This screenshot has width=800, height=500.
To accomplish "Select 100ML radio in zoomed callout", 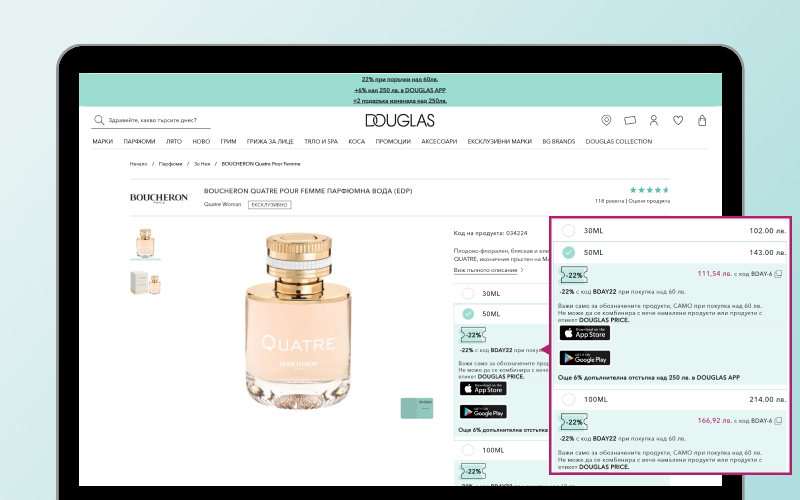I will click(x=568, y=399).
